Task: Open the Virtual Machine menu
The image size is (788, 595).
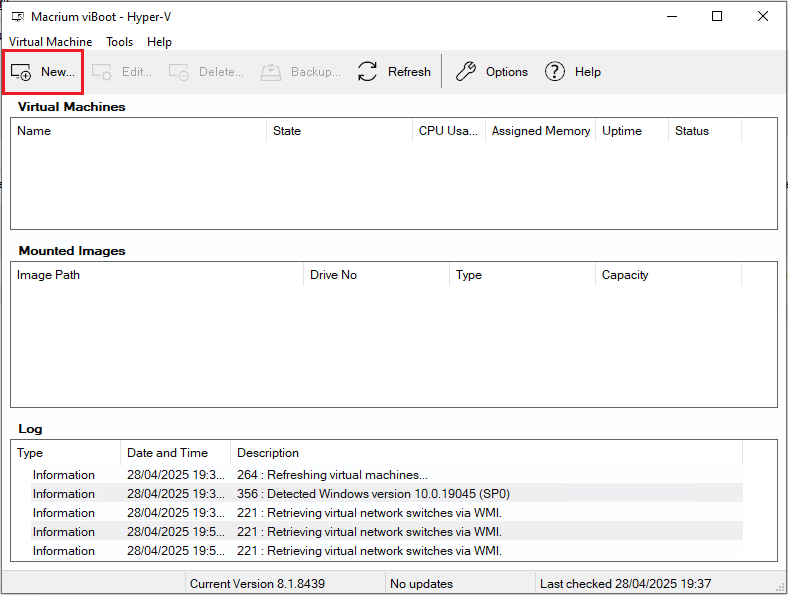Action: coord(50,42)
